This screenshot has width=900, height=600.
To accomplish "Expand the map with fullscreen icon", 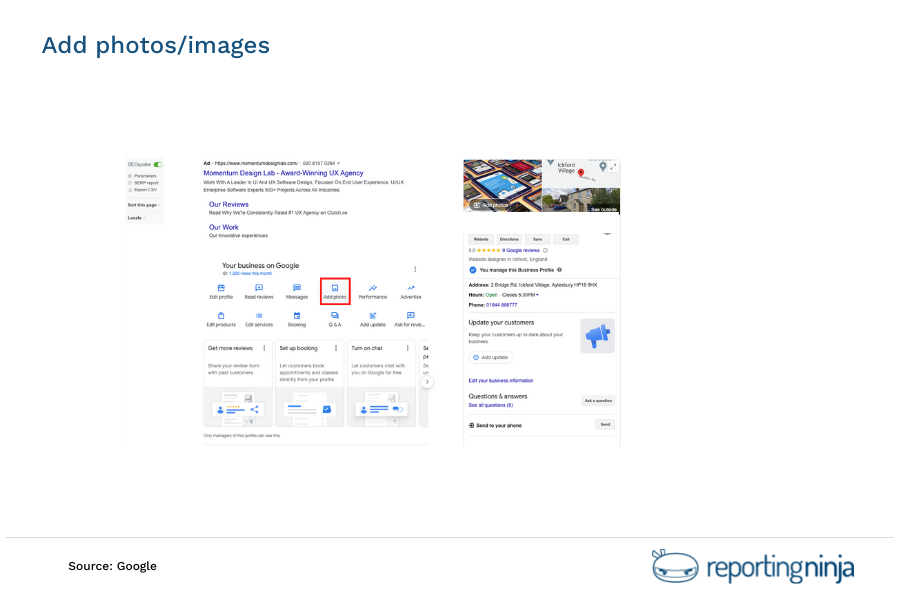I will 613,167.
